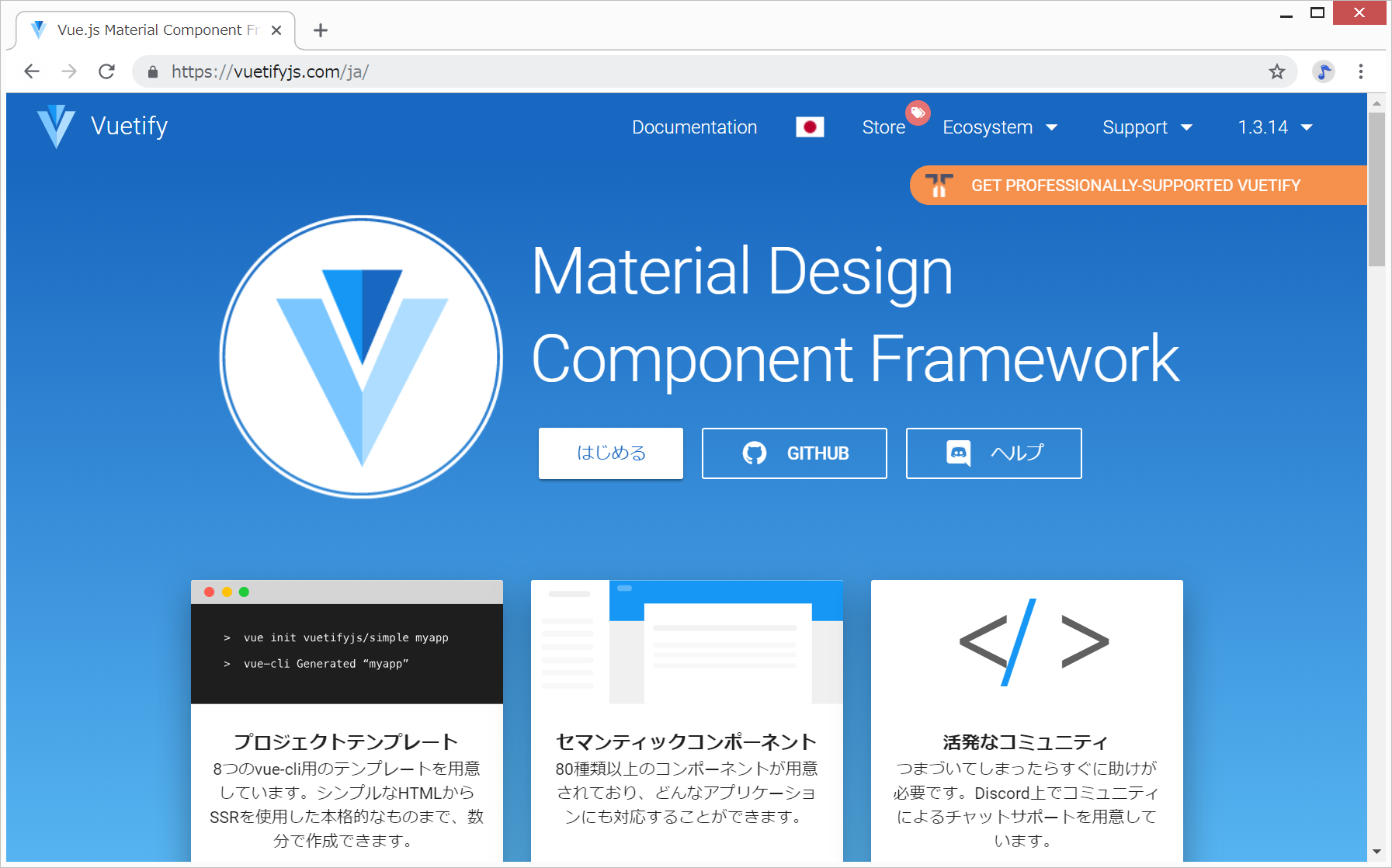
Task: Bookmark this page with the star icon
Action: (1276, 72)
